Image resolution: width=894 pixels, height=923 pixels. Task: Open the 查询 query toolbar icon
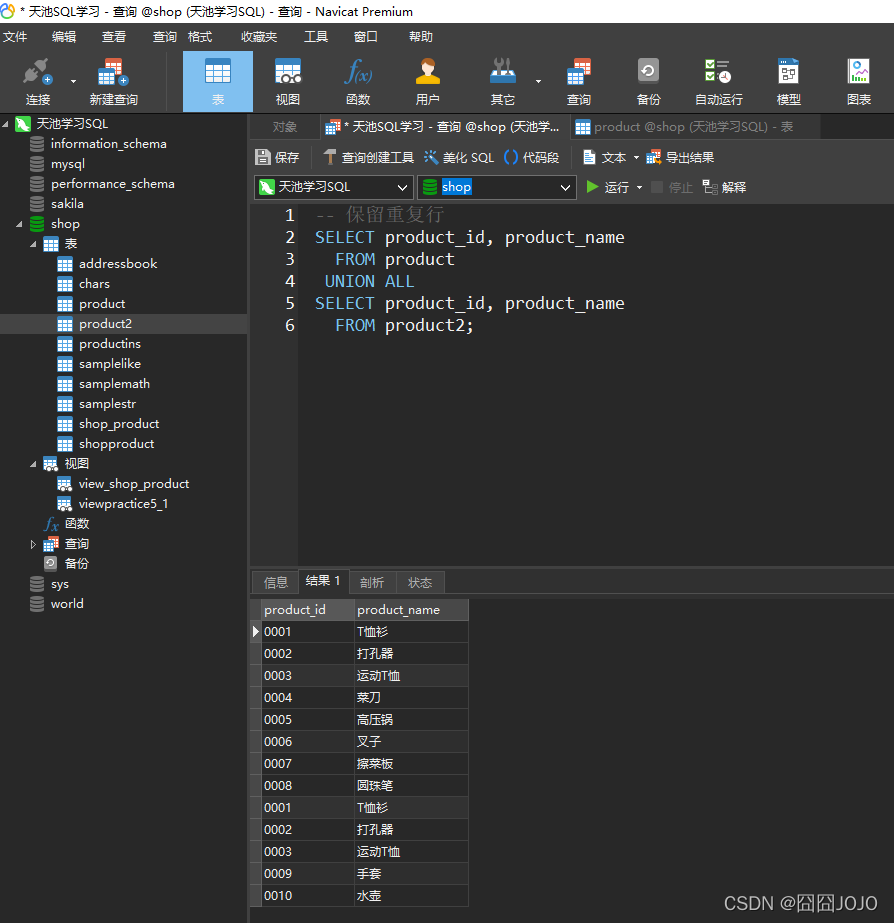pyautogui.click(x=579, y=81)
